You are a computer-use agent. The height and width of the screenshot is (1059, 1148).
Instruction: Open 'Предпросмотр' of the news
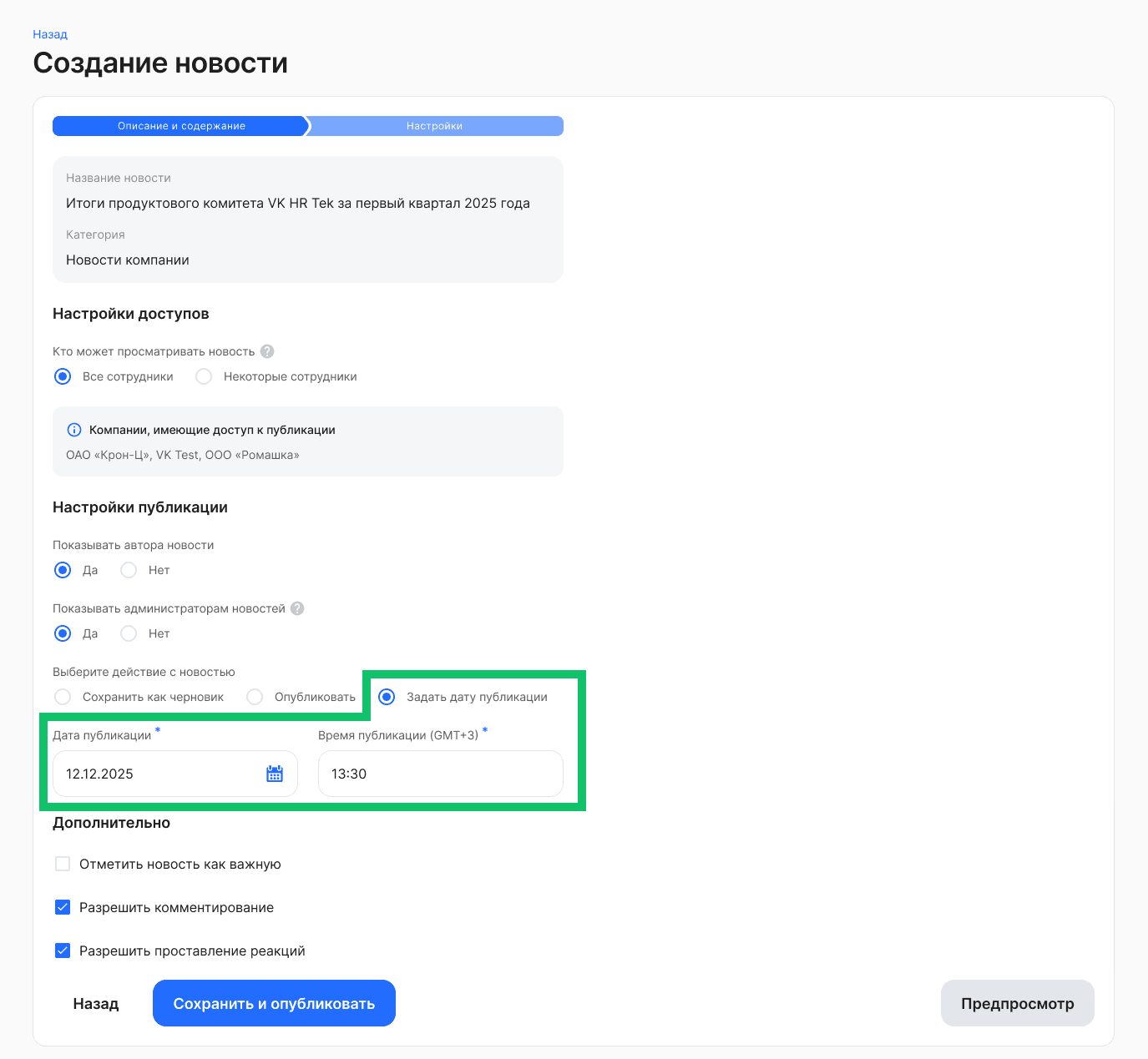pyautogui.click(x=1017, y=1003)
